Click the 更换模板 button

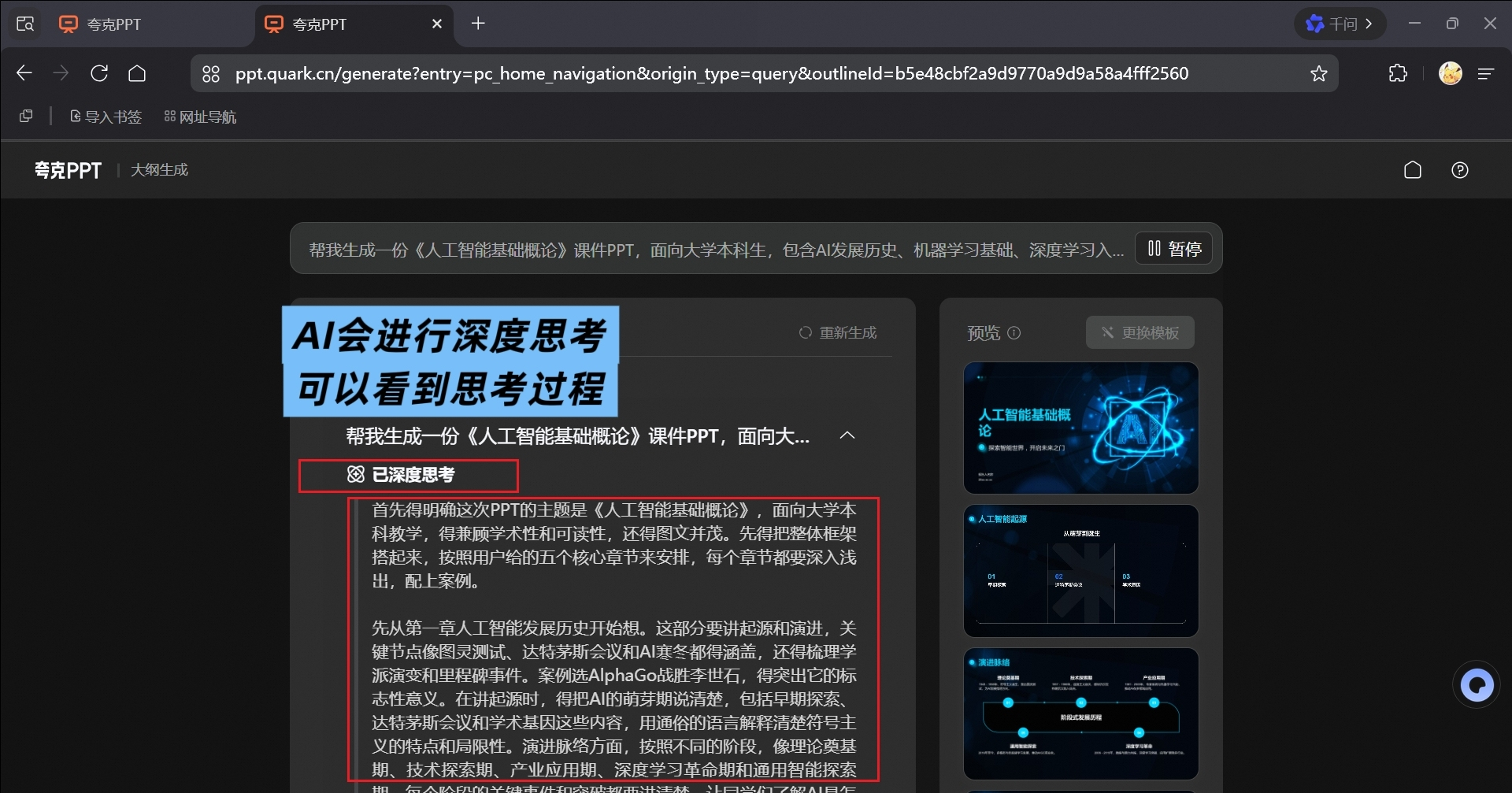[1140, 332]
